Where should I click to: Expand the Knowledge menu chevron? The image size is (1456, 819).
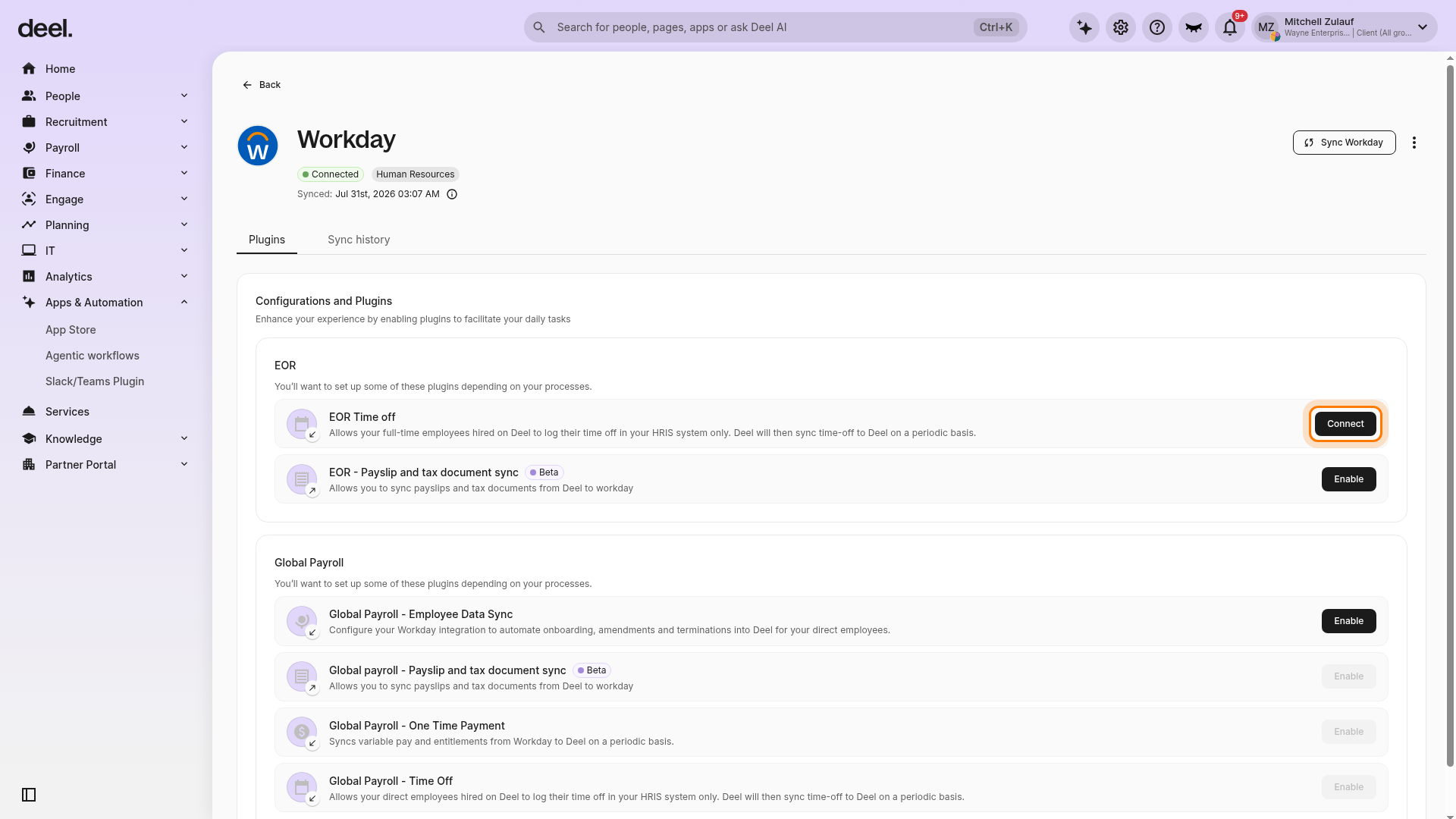point(184,439)
